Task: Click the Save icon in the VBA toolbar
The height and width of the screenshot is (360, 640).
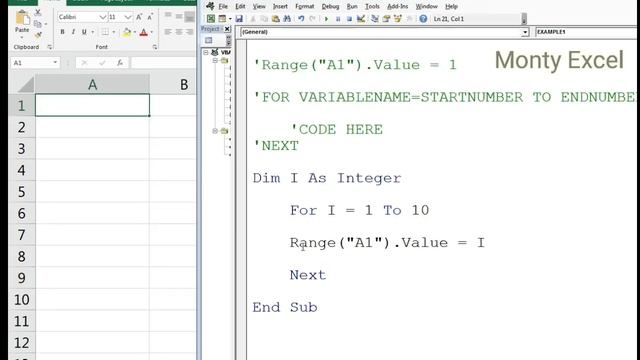Action: [x=239, y=18]
